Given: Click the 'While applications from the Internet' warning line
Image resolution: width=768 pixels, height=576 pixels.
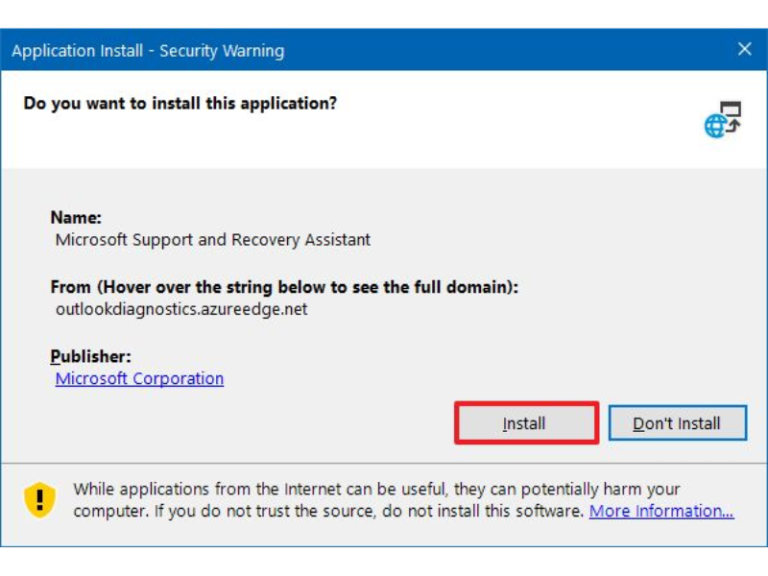Looking at the screenshot, I should [376, 489].
